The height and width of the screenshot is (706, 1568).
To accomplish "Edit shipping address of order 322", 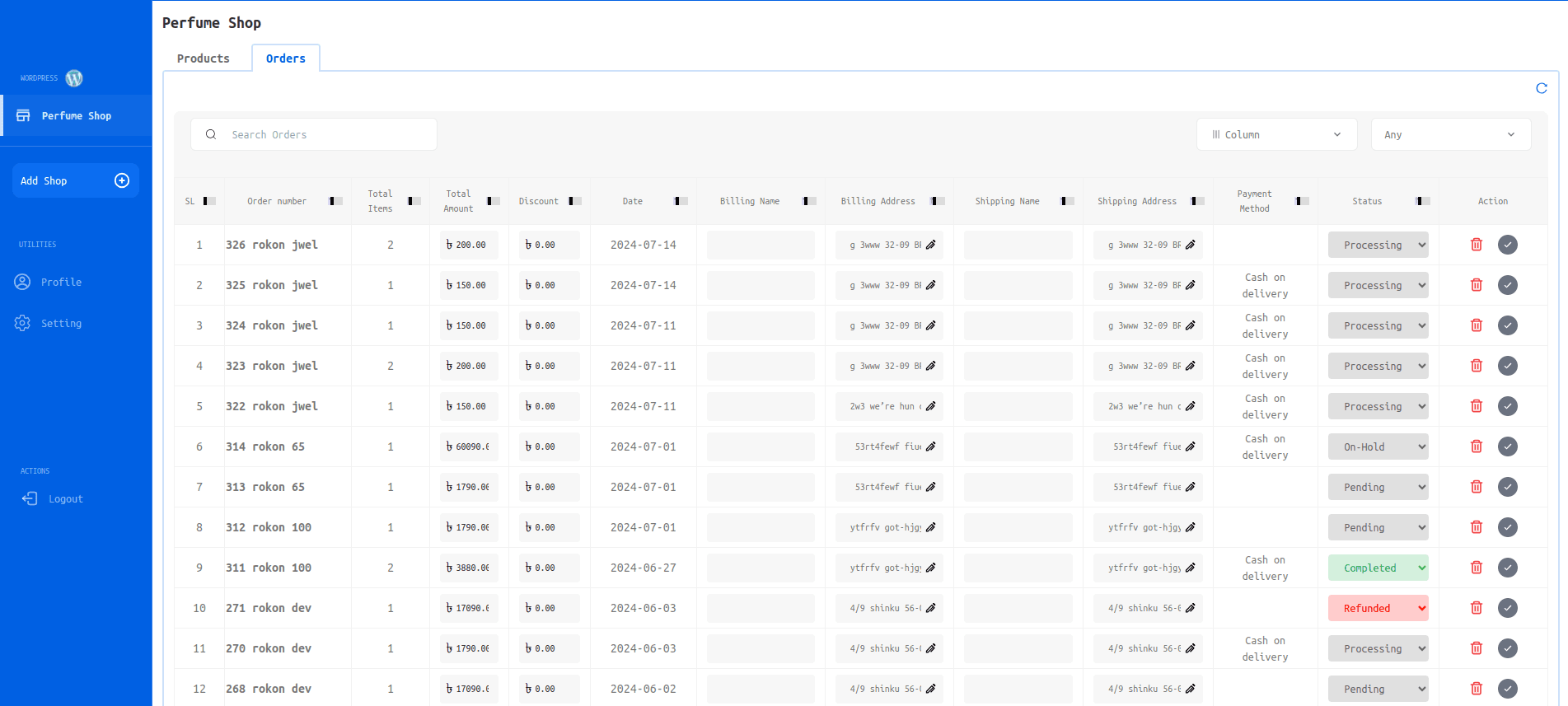I will click(x=1190, y=406).
